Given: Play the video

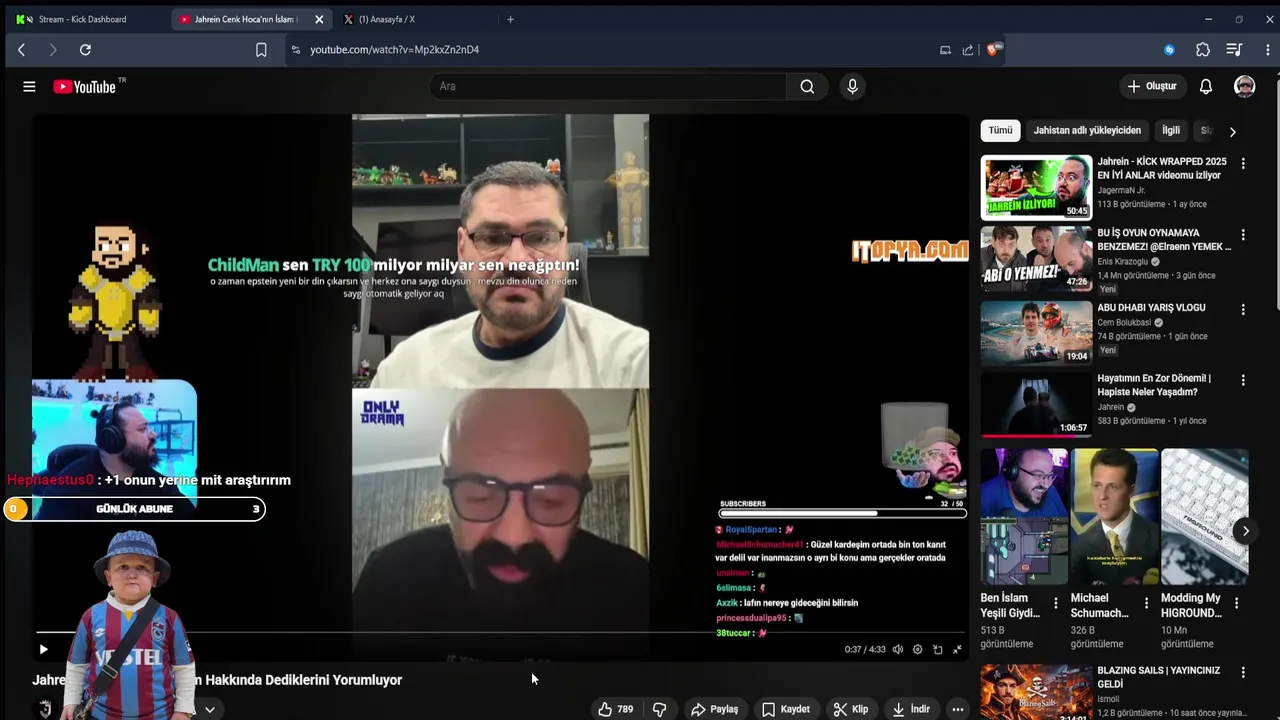Looking at the screenshot, I should 43,649.
